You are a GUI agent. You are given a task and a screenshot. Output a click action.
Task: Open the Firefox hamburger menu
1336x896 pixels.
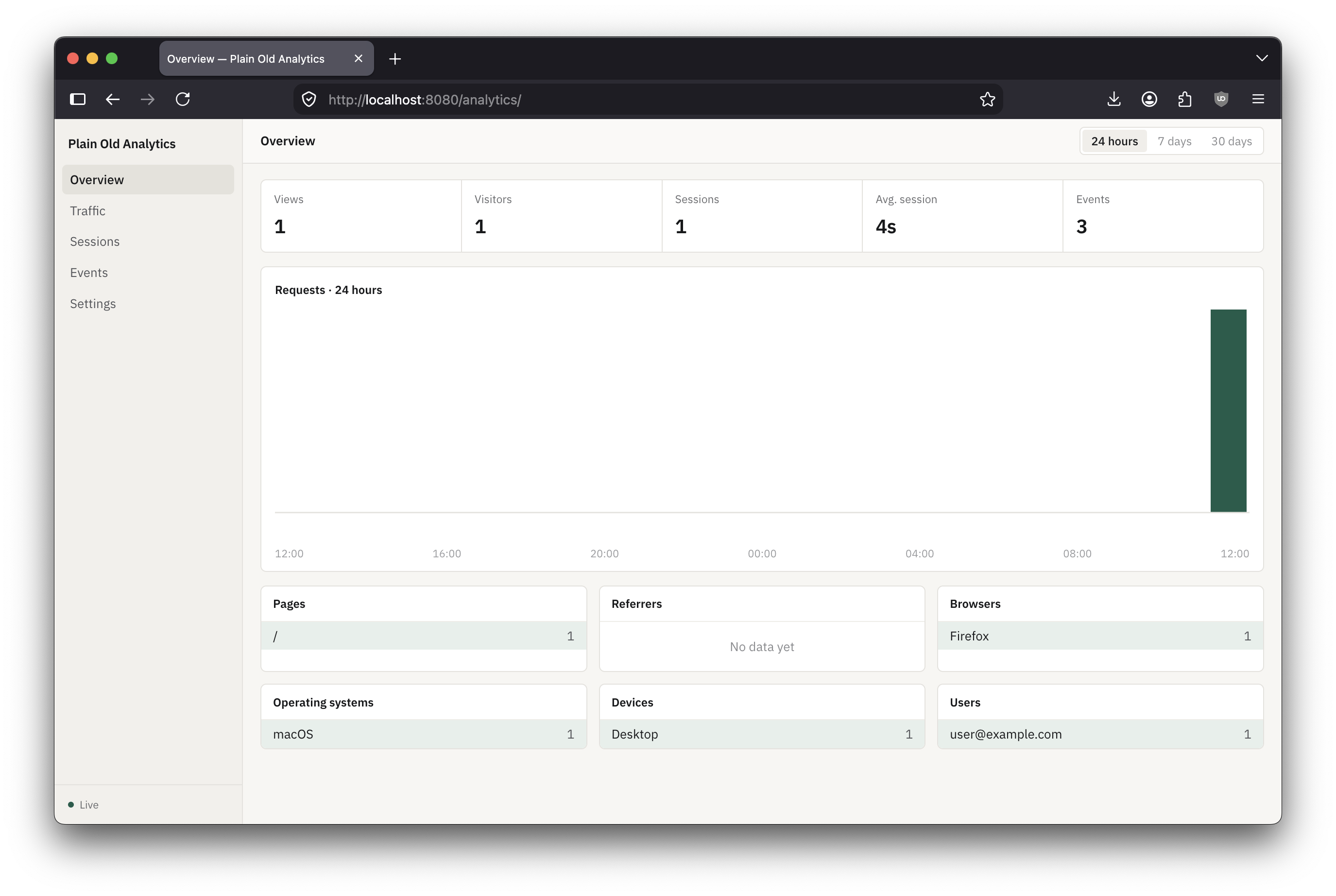[x=1258, y=100]
